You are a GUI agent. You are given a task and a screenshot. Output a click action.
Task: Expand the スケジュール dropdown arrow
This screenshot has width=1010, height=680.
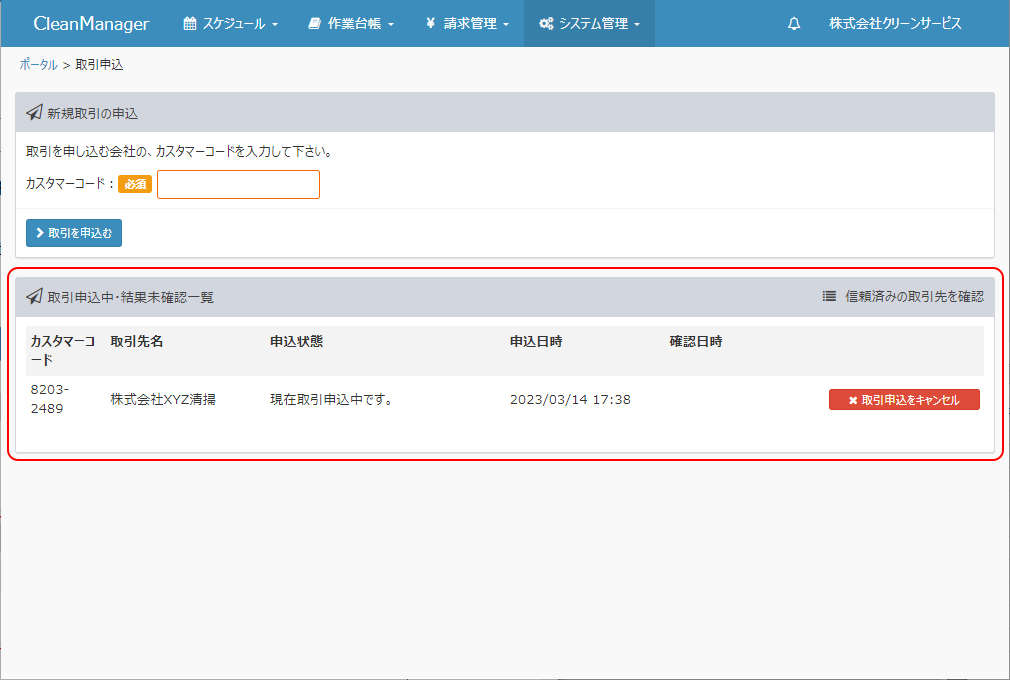(x=275, y=25)
